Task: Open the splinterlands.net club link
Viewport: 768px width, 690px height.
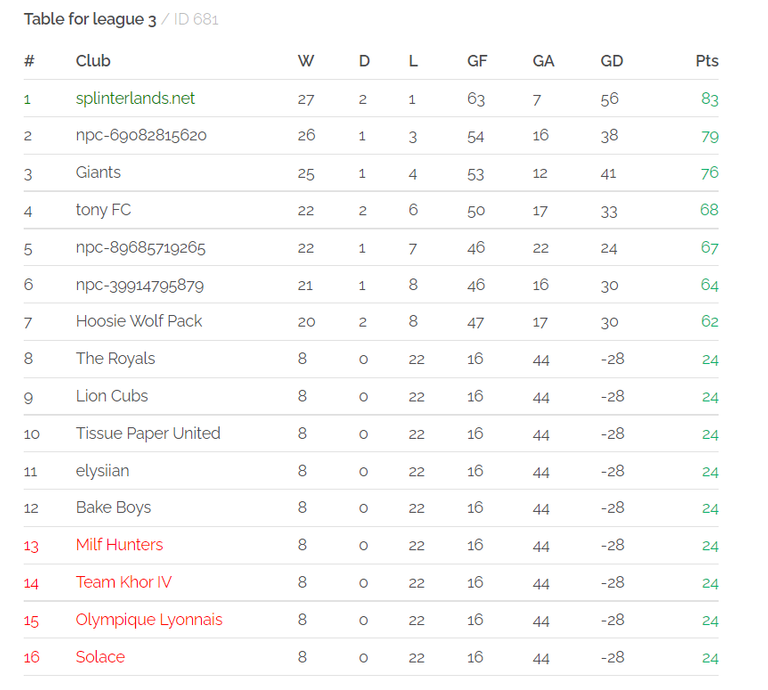Action: click(135, 98)
